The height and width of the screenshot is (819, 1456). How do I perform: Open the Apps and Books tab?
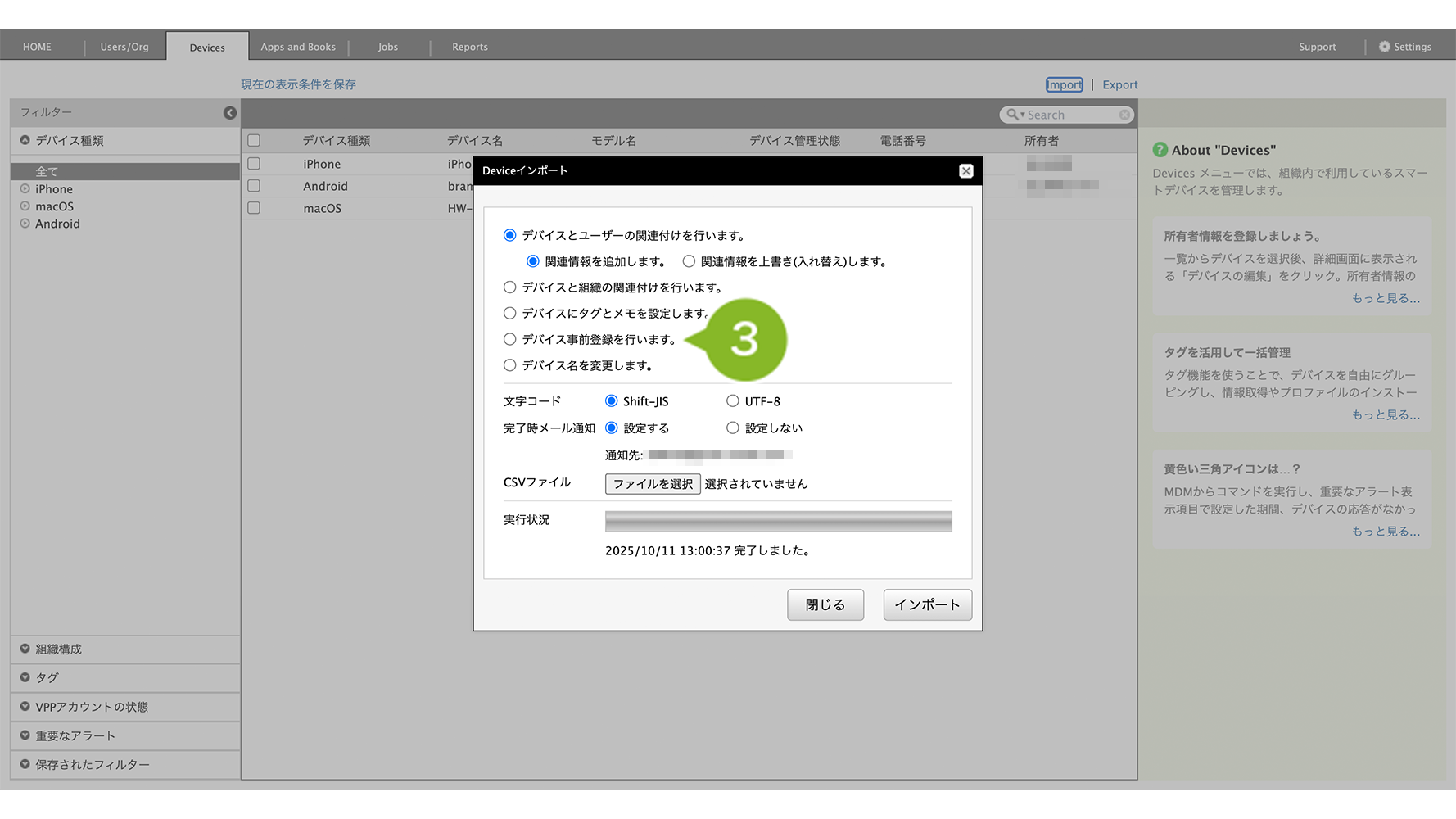pos(298,47)
